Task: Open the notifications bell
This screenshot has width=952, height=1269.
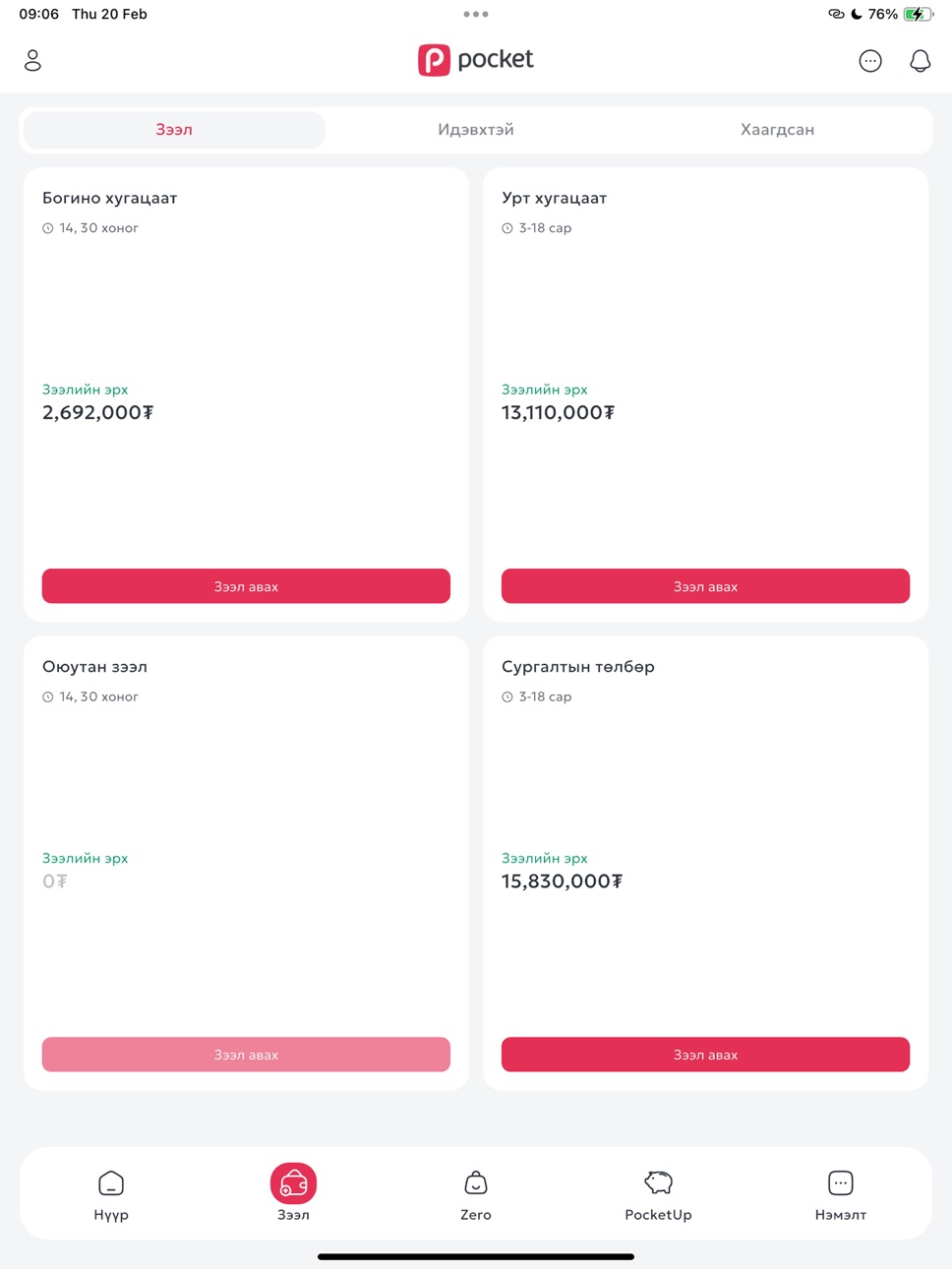Action: pyautogui.click(x=920, y=61)
